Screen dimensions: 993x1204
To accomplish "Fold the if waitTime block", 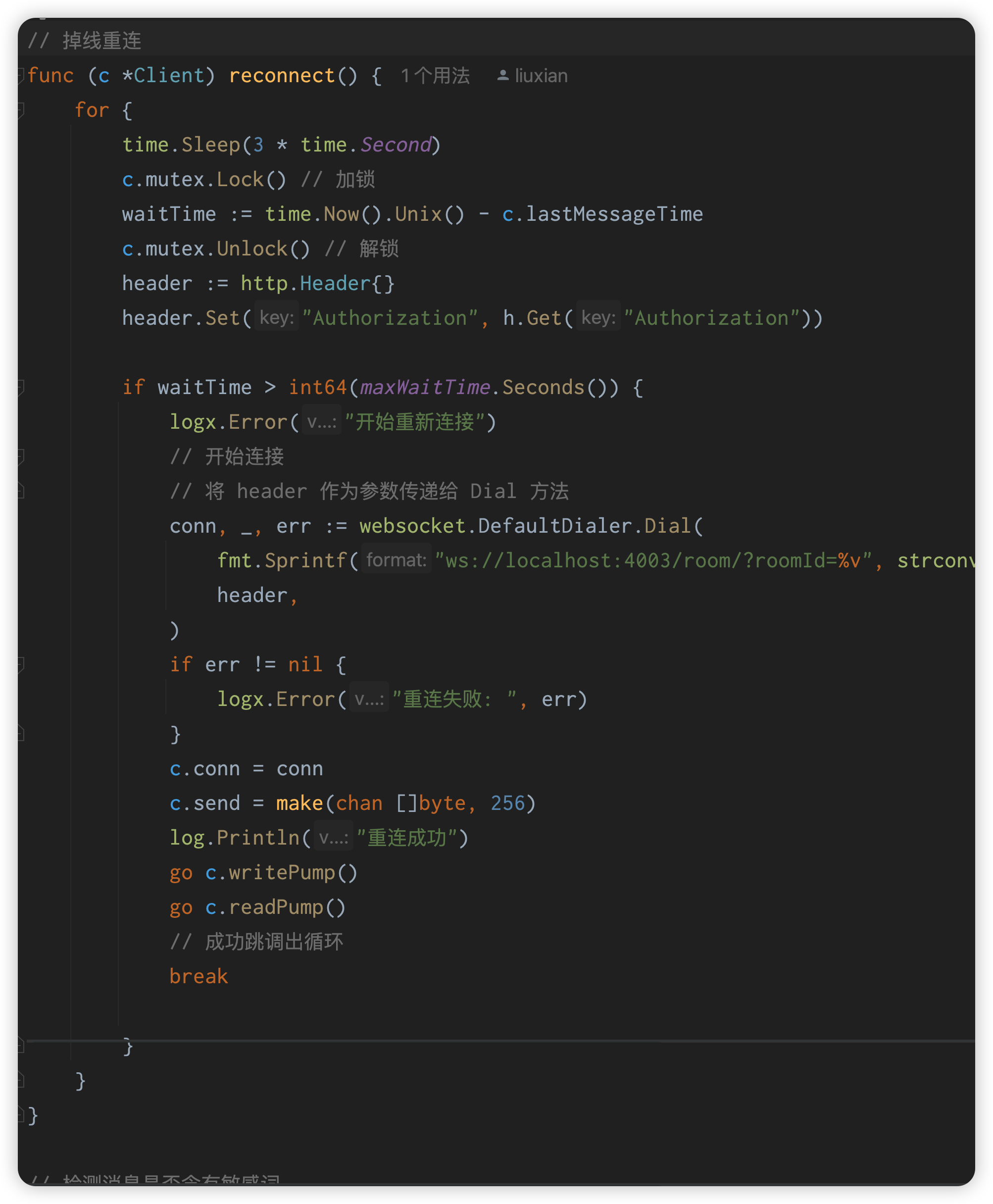I will 21,387.
